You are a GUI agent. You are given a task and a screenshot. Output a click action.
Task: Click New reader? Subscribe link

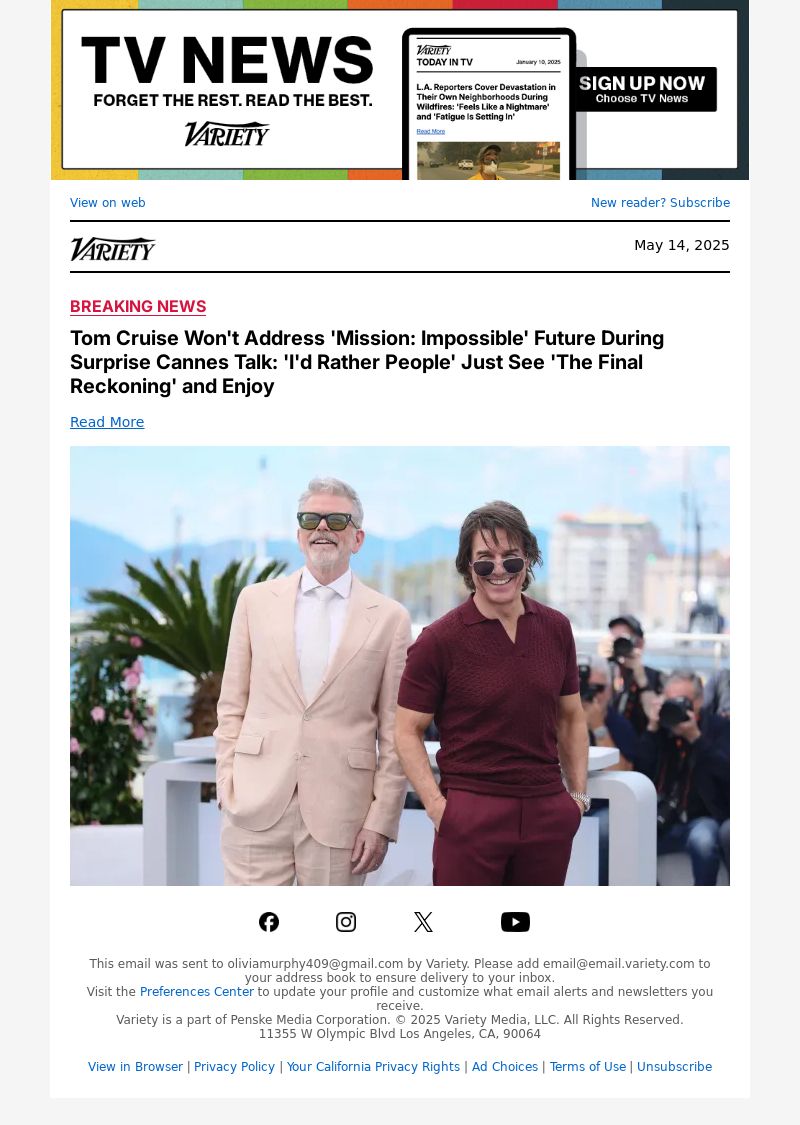660,202
